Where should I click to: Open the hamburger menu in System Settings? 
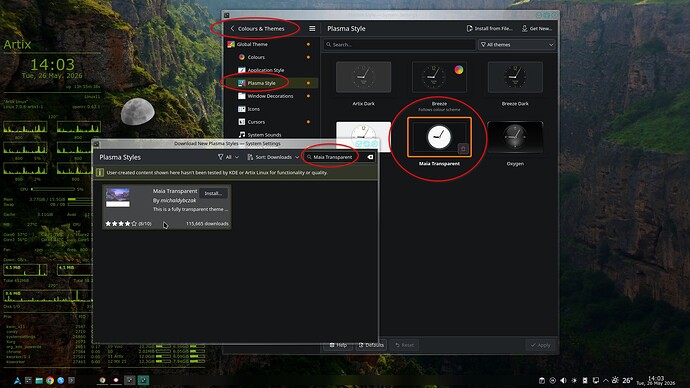click(312, 29)
